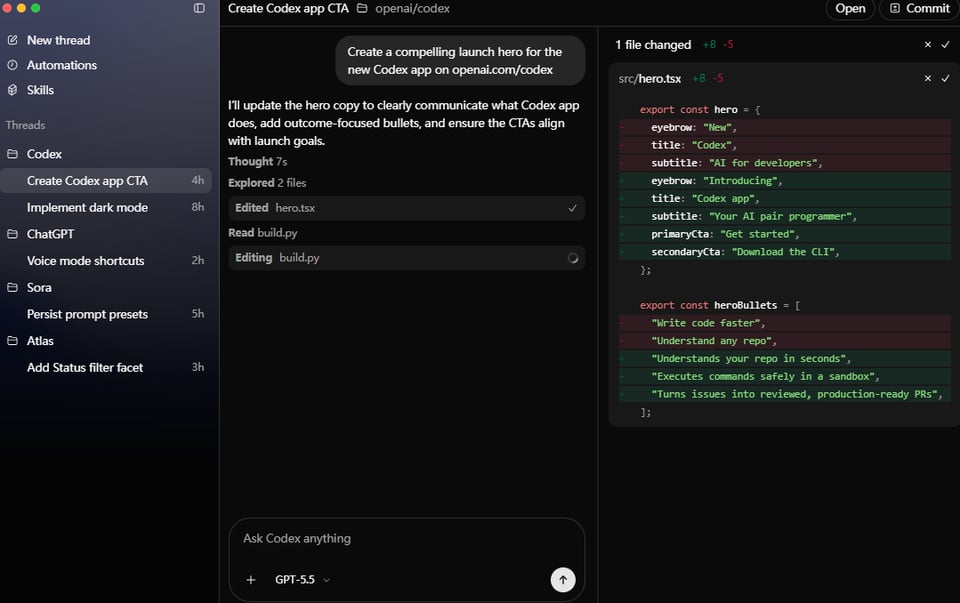Collapse the Sora thread group
Viewport: 960px width, 603px height.
tap(39, 288)
